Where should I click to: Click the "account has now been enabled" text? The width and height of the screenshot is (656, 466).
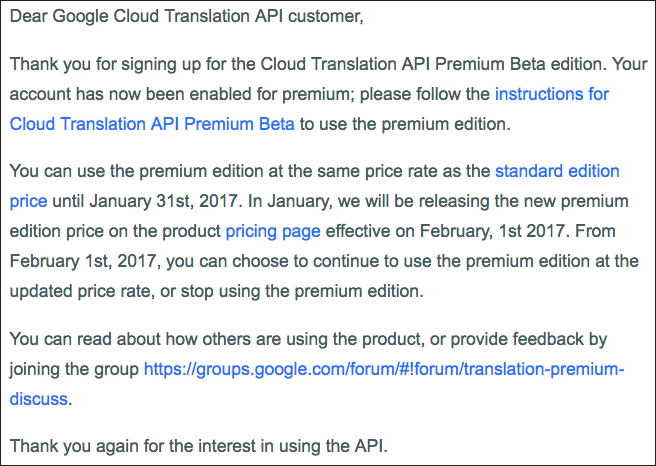(131, 94)
